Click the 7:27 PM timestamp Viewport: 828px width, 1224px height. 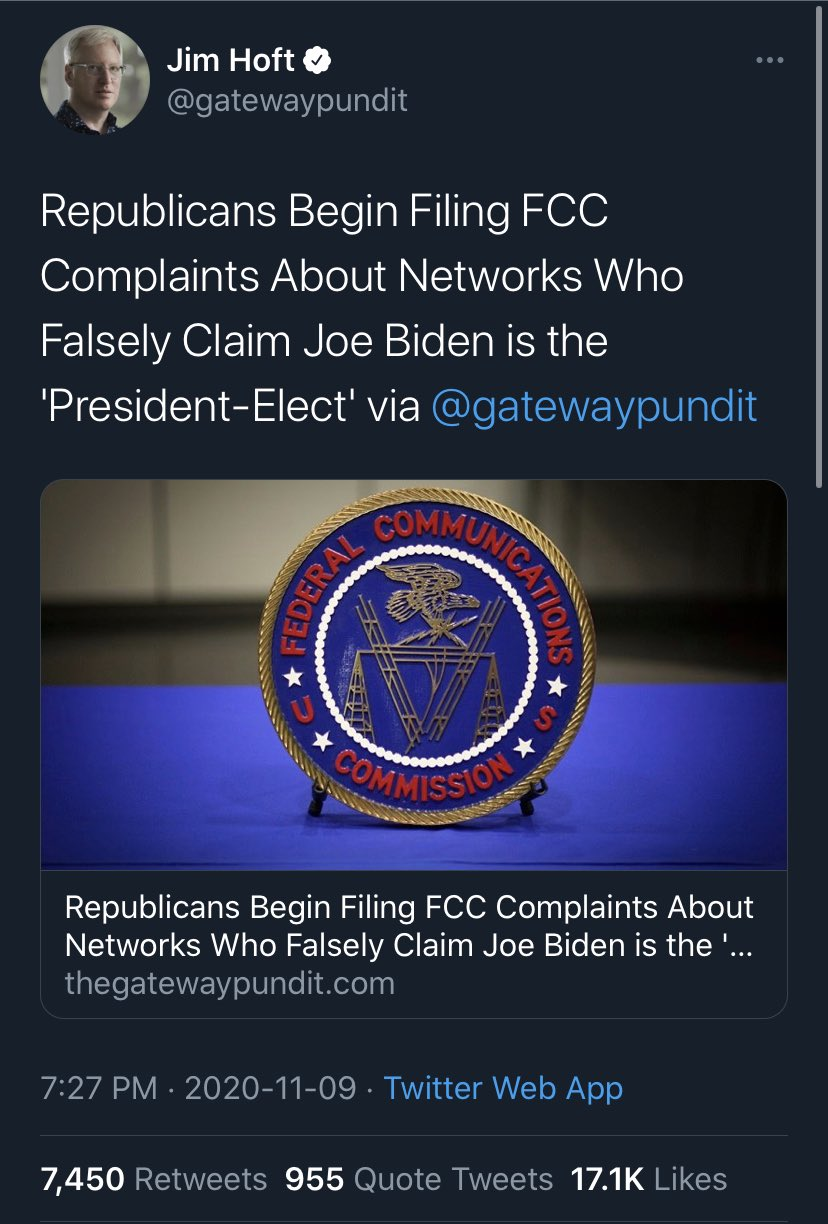pyautogui.click(x=98, y=1088)
